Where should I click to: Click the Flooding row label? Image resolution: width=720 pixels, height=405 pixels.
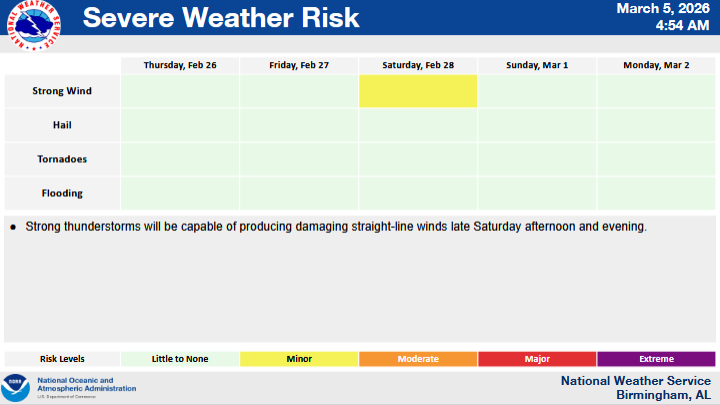tap(62, 193)
